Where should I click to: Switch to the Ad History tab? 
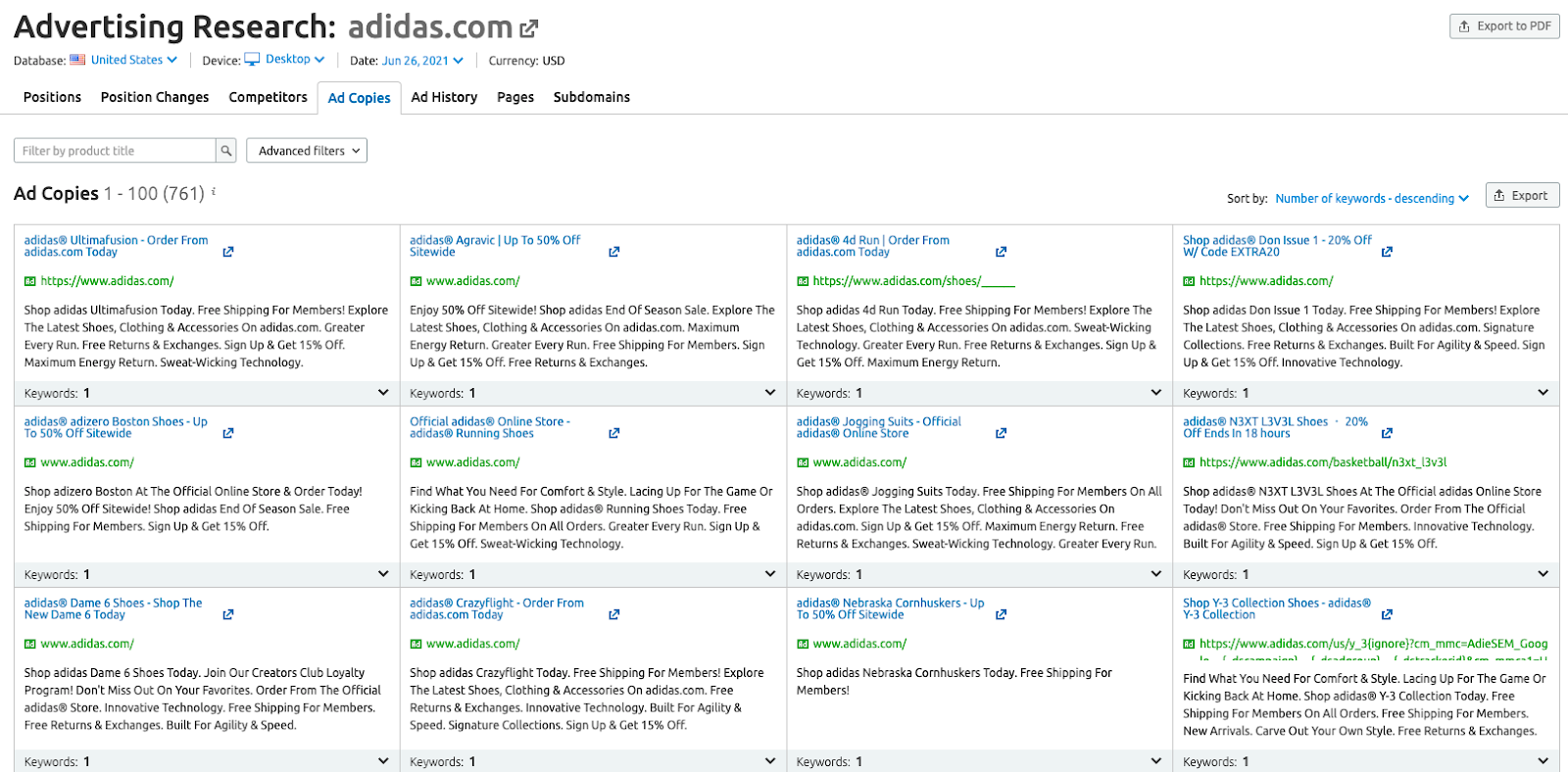point(444,97)
